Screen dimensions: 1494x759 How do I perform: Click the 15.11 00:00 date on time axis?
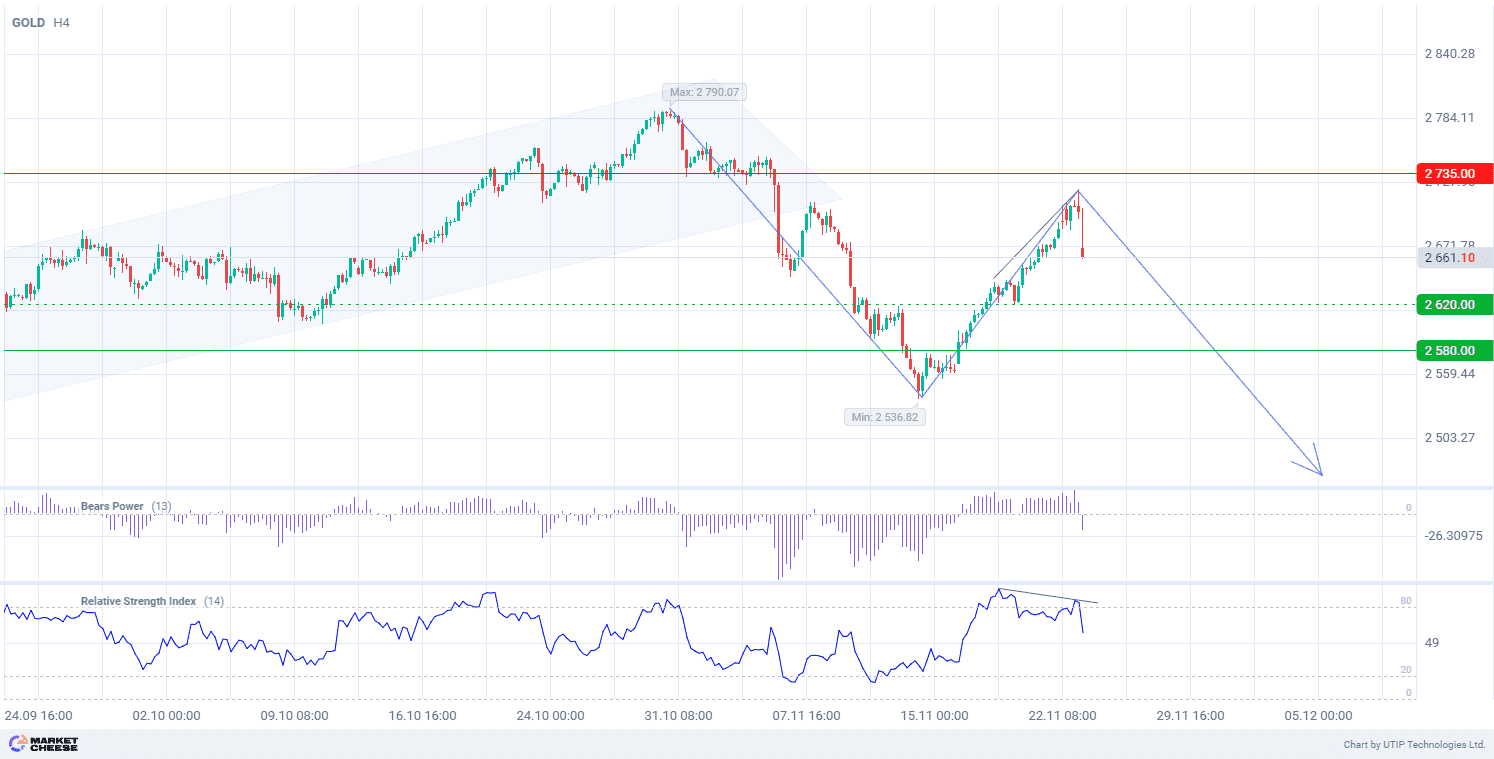pyautogui.click(x=934, y=716)
